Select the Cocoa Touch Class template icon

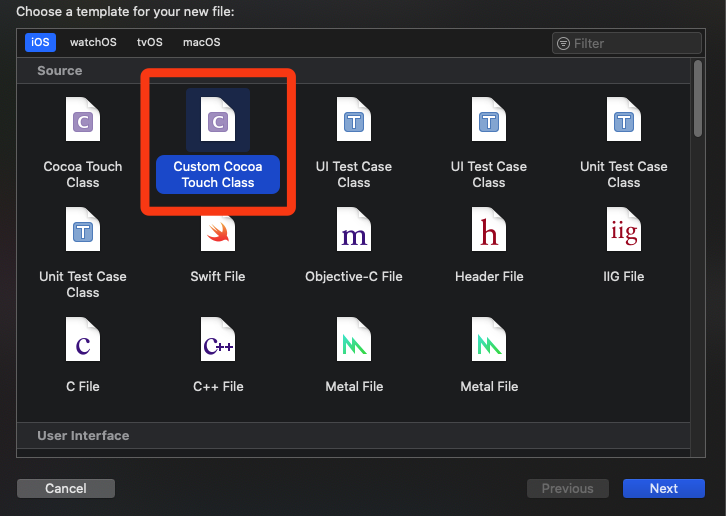[83, 120]
